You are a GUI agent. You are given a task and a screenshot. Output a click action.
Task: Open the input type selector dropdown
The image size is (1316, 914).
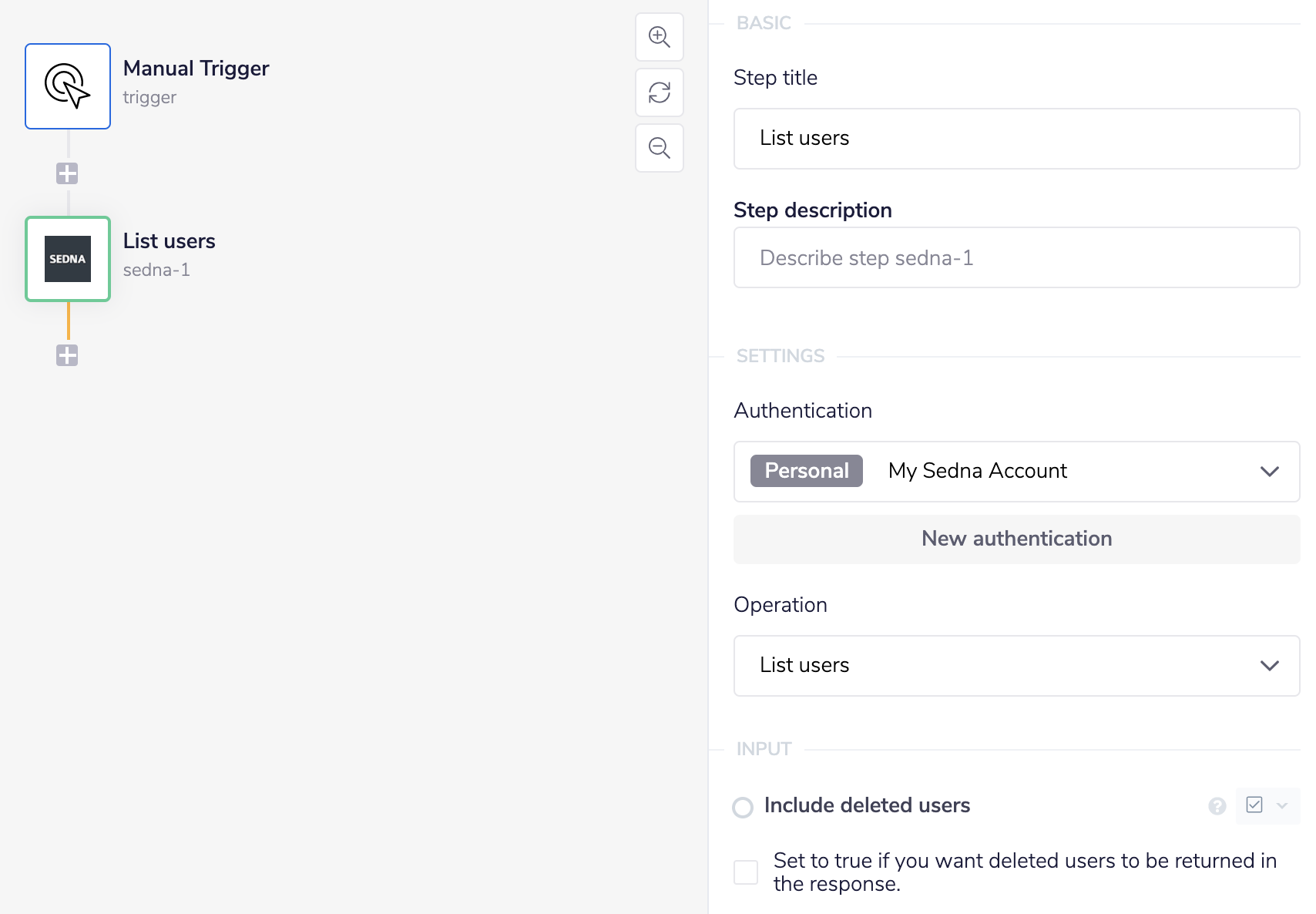(x=1267, y=805)
